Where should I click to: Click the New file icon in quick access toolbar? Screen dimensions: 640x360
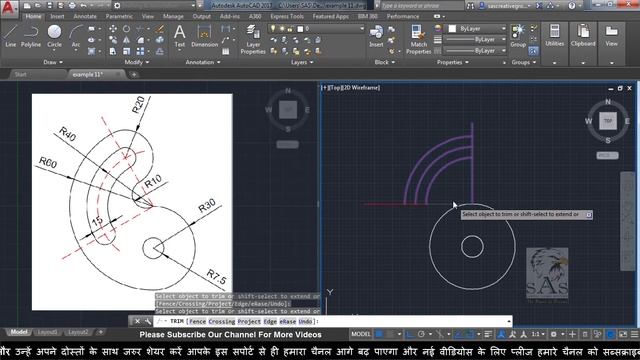pos(27,6)
